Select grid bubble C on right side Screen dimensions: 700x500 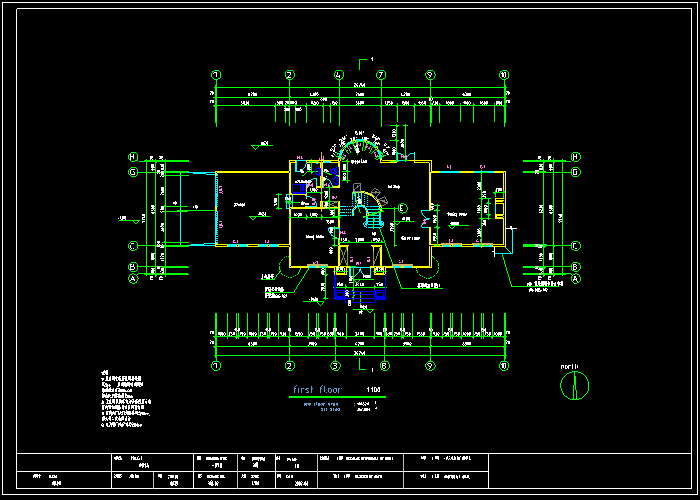(576, 245)
